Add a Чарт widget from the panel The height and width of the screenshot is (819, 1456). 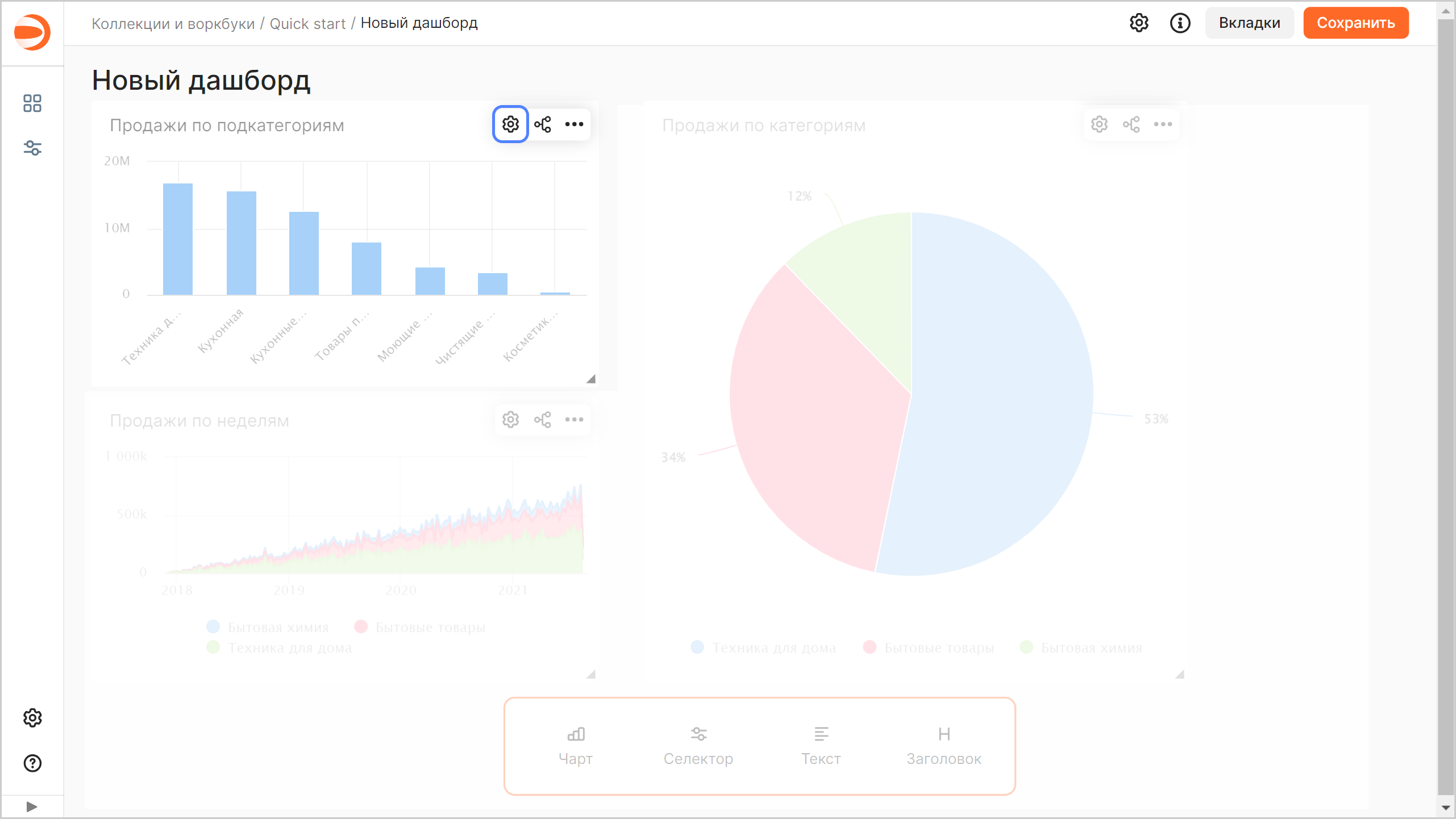(x=576, y=745)
